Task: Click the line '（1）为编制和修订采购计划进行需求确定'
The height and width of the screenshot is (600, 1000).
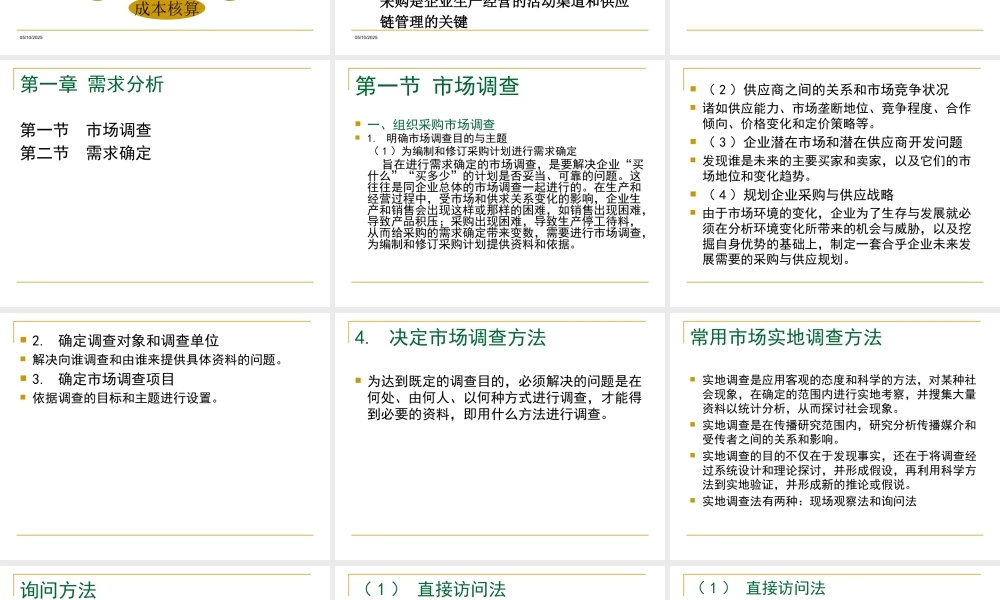Action: tap(475, 151)
